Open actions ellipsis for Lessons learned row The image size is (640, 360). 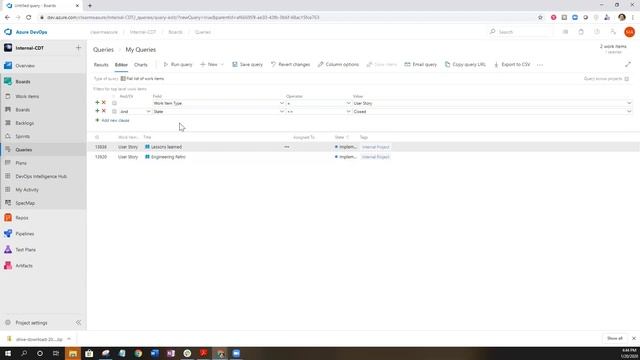click(287, 147)
